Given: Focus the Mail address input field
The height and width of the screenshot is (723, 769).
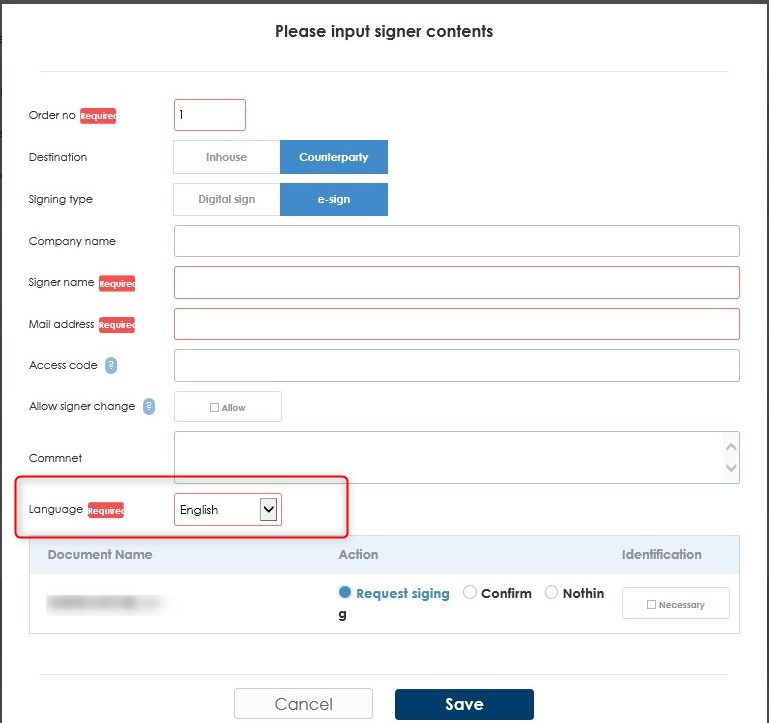Looking at the screenshot, I should coord(456,324).
